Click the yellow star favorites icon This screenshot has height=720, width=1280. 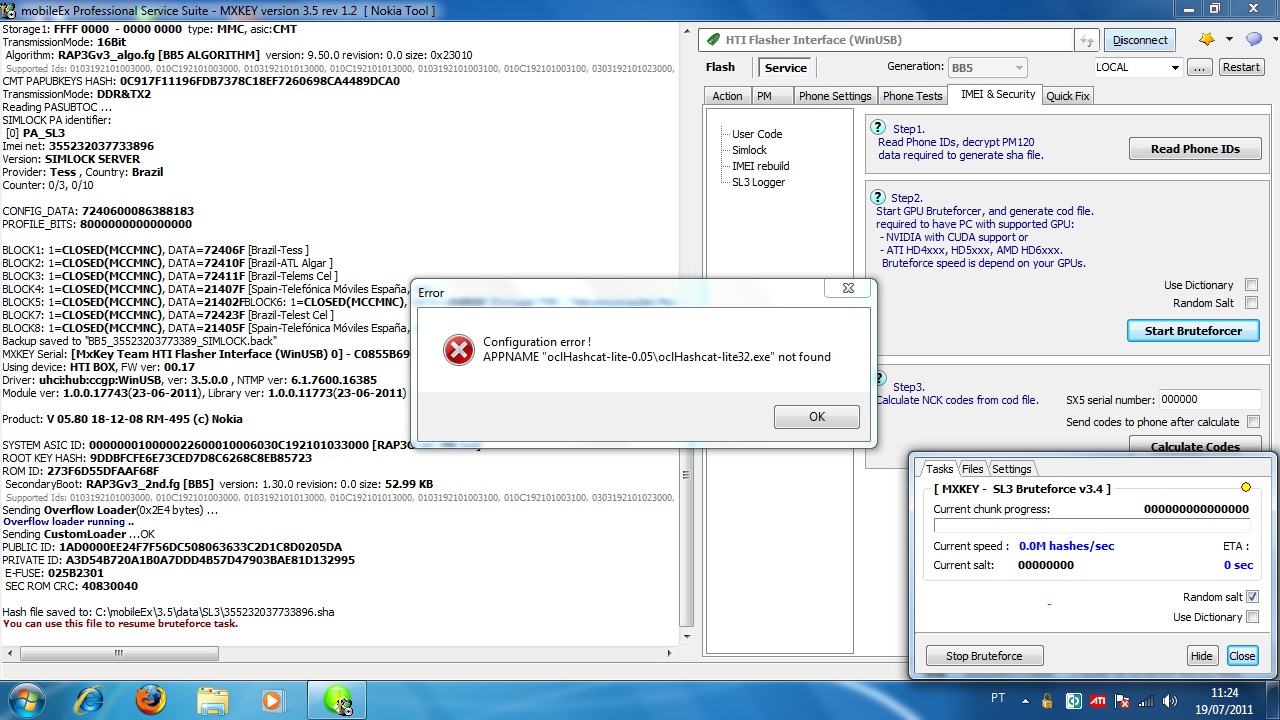(1207, 40)
